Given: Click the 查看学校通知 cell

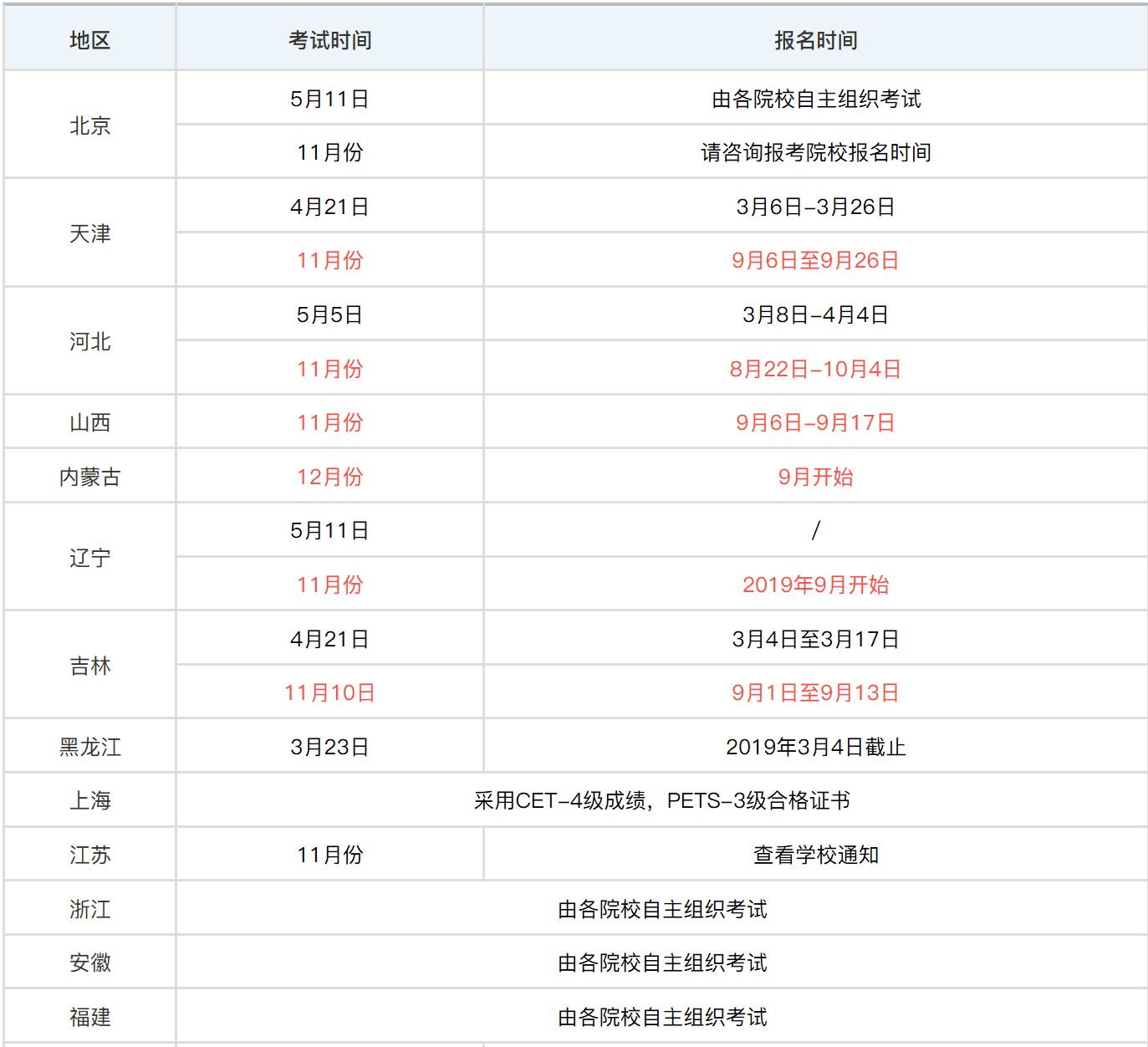Looking at the screenshot, I should [815, 855].
